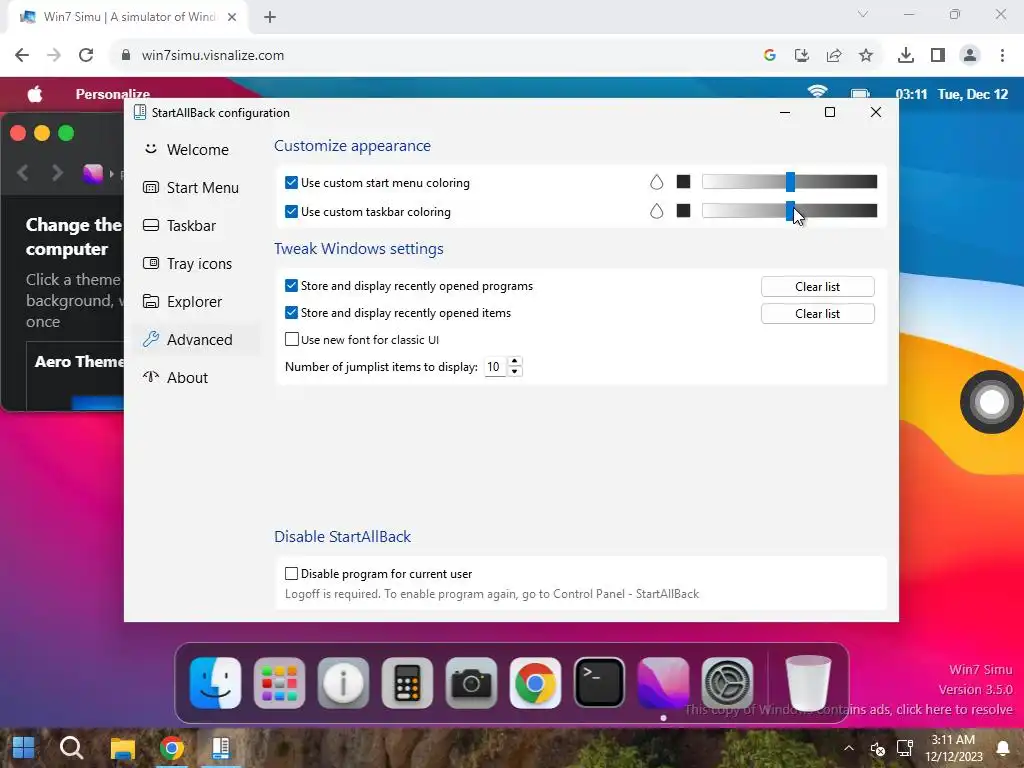Launch Camera from the dock
The width and height of the screenshot is (1024, 768).
pos(471,683)
